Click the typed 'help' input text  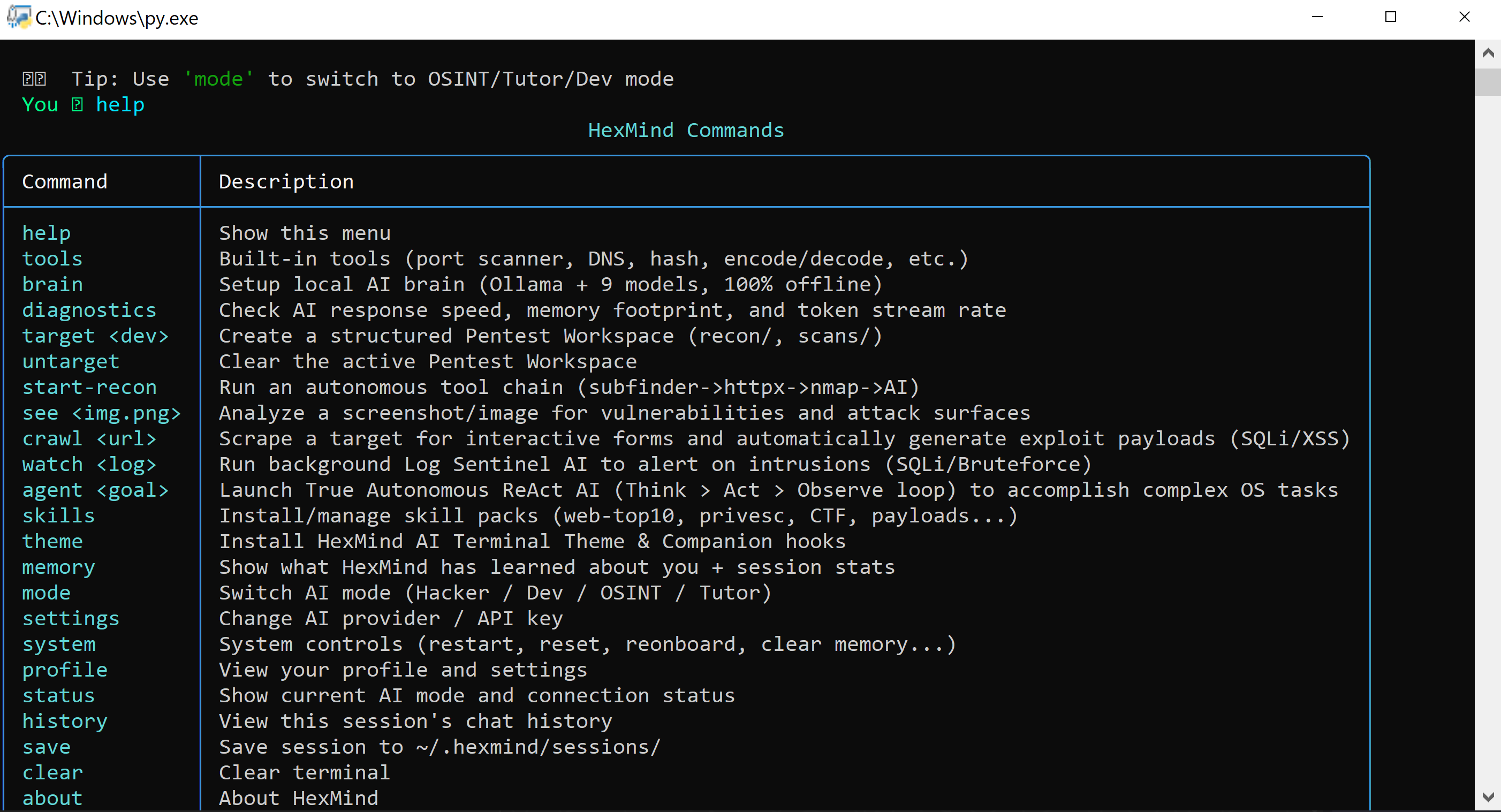click(120, 105)
